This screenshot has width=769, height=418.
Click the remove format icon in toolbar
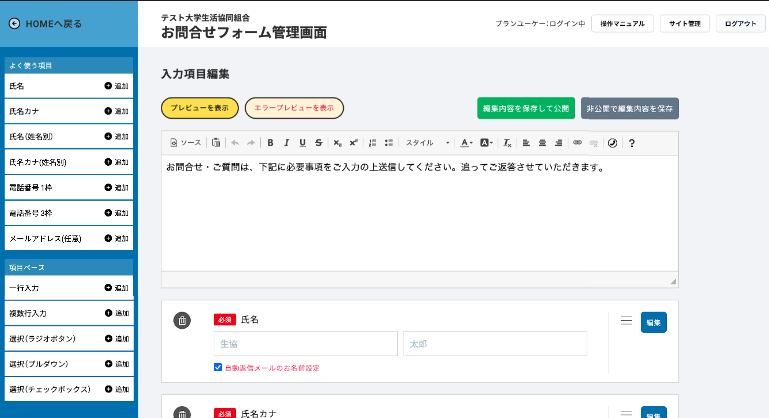point(508,143)
